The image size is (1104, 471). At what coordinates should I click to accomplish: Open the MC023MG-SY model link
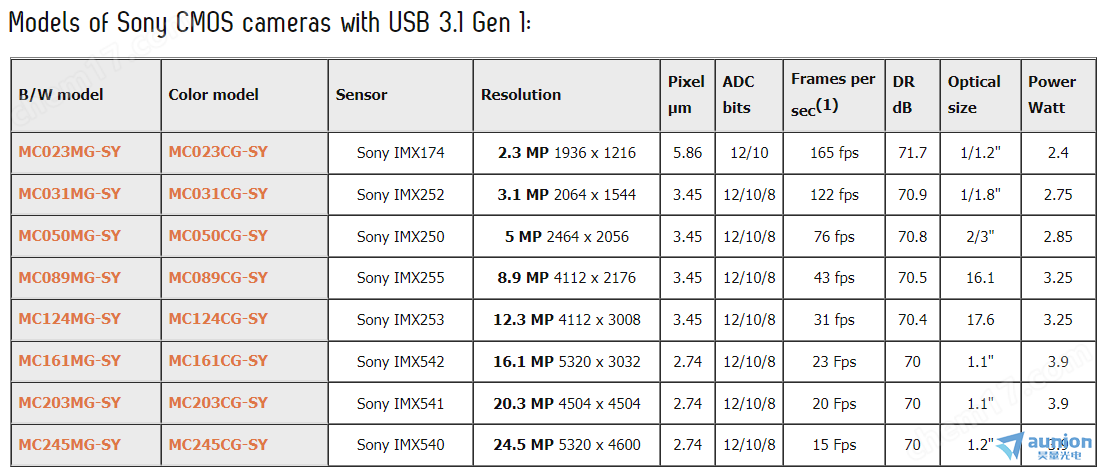[70, 152]
